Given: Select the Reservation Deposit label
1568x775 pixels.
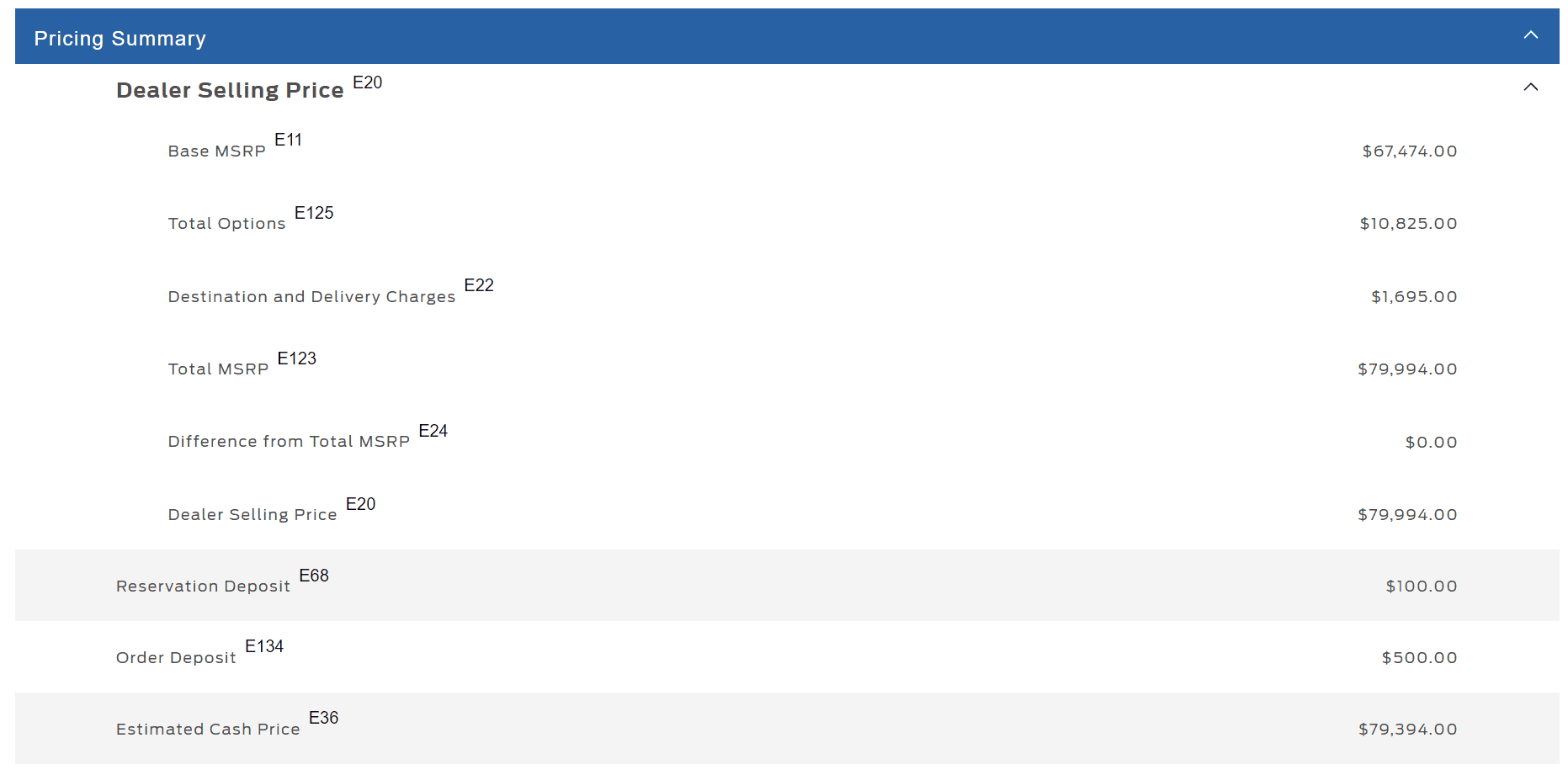Looking at the screenshot, I should pyautogui.click(x=203, y=587).
